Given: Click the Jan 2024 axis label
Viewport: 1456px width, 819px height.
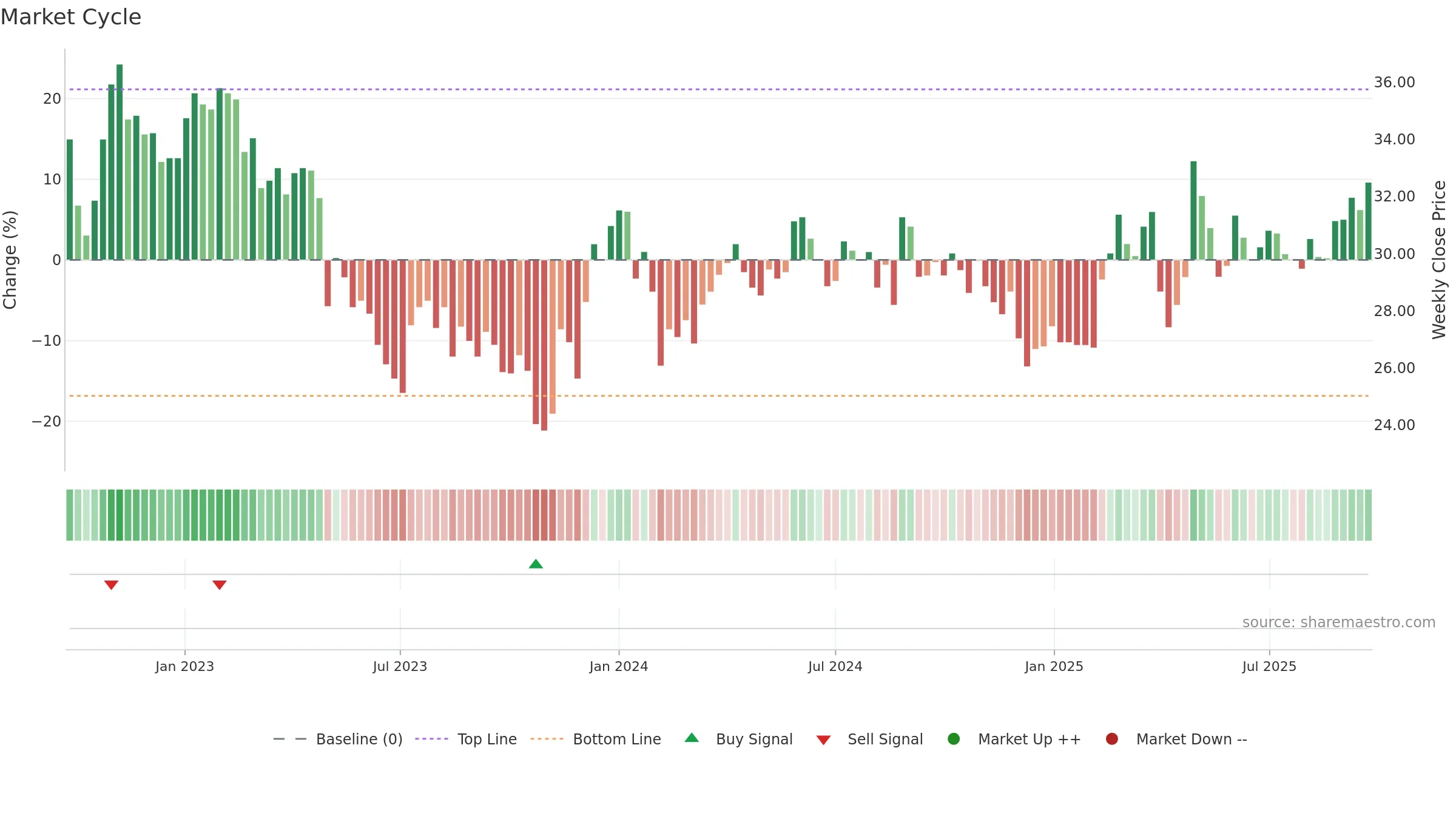Looking at the screenshot, I should pyautogui.click(x=619, y=667).
